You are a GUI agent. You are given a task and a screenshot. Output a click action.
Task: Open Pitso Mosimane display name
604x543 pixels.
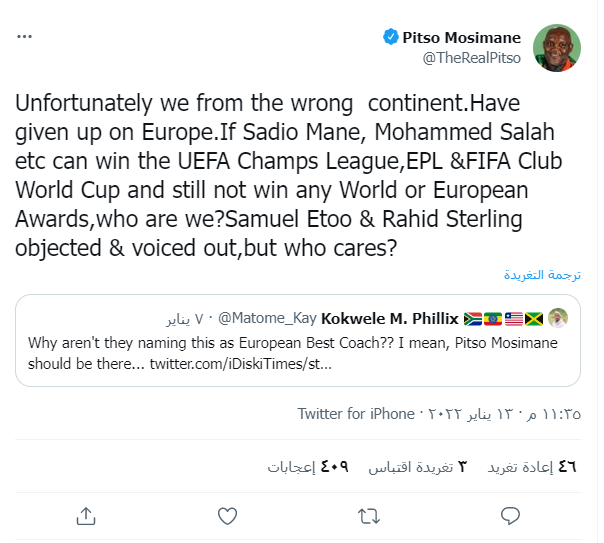463,38
